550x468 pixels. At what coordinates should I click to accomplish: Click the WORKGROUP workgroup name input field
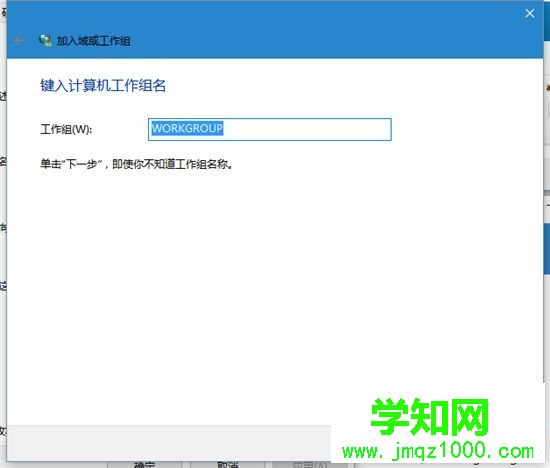pos(269,129)
